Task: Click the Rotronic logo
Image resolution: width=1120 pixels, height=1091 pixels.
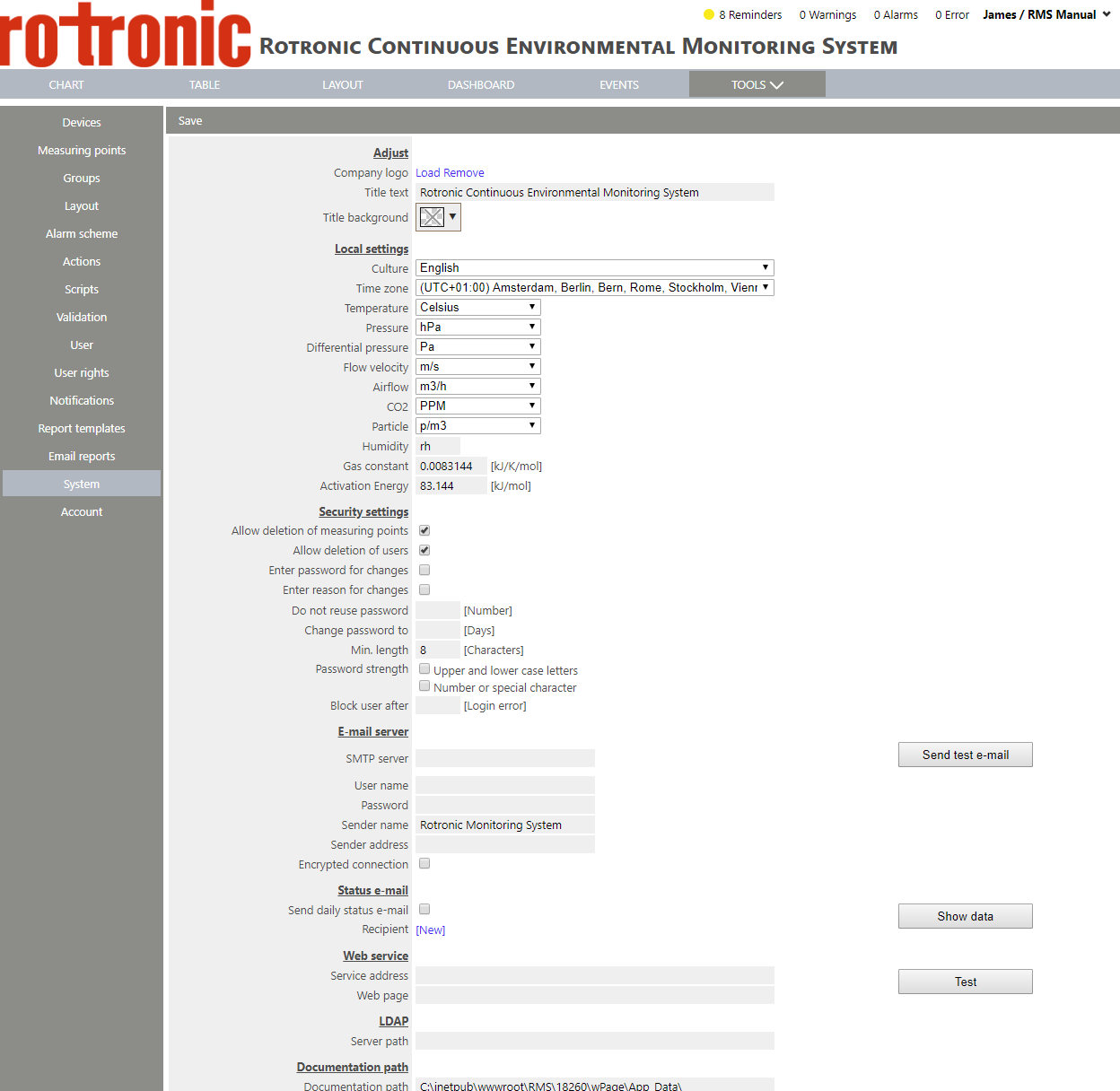Action: coord(126,34)
